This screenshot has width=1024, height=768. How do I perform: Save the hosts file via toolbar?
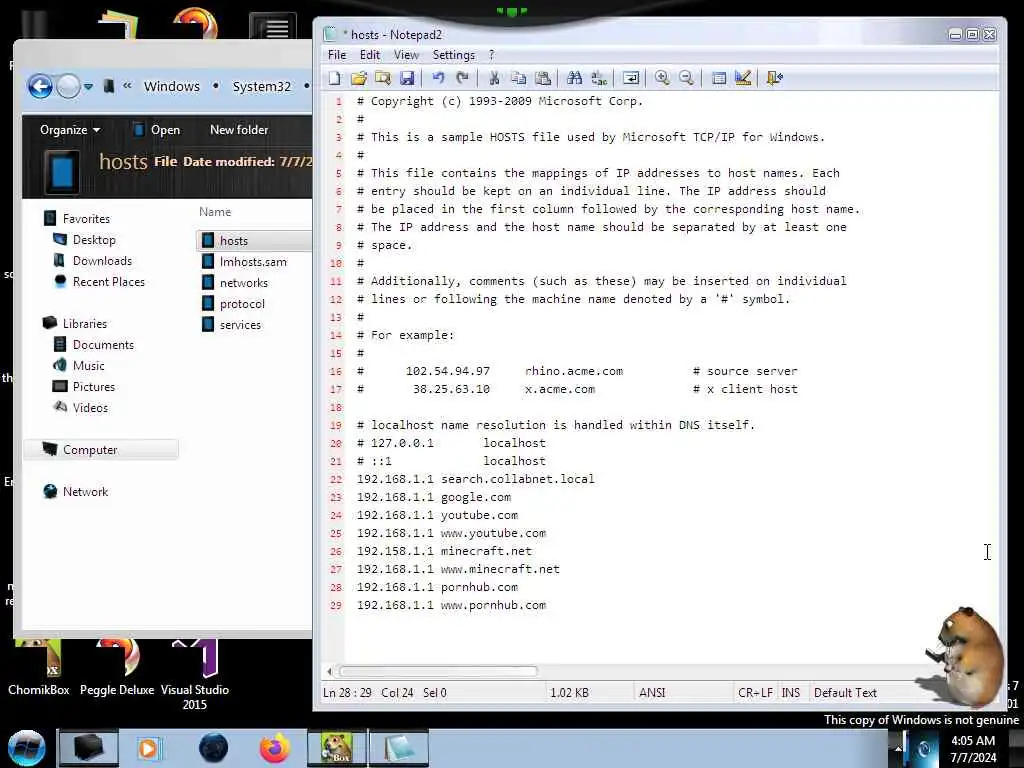(x=407, y=78)
